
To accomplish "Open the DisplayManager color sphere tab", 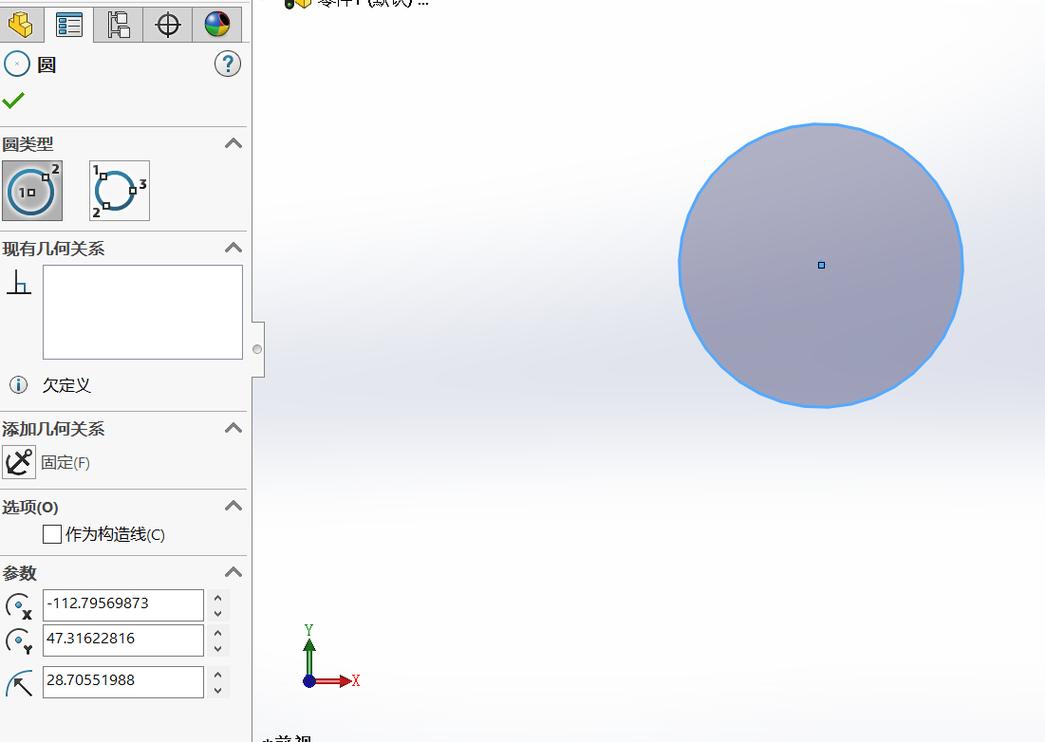I will (217, 24).
